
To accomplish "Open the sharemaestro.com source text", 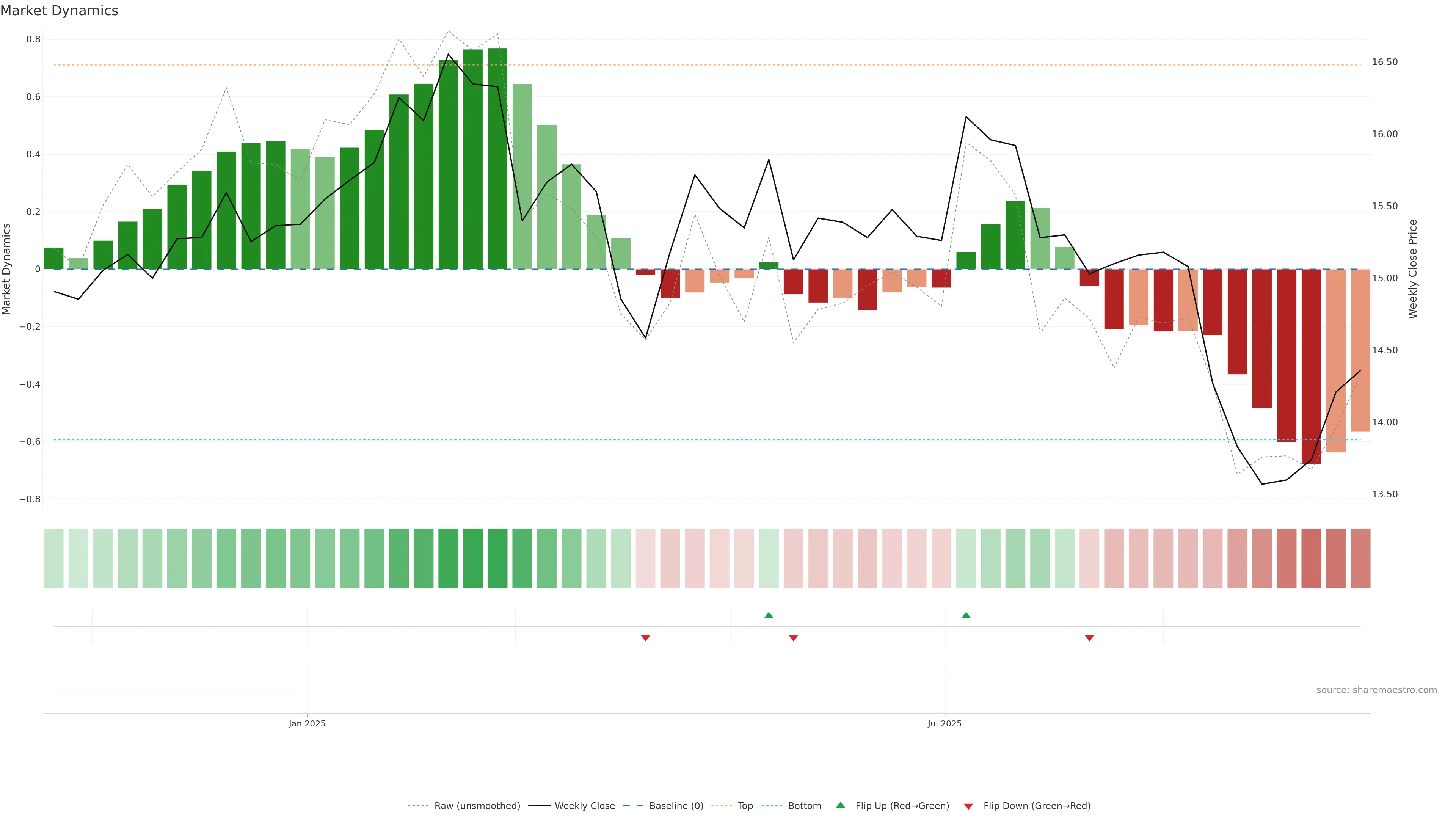I will (x=1376, y=690).
